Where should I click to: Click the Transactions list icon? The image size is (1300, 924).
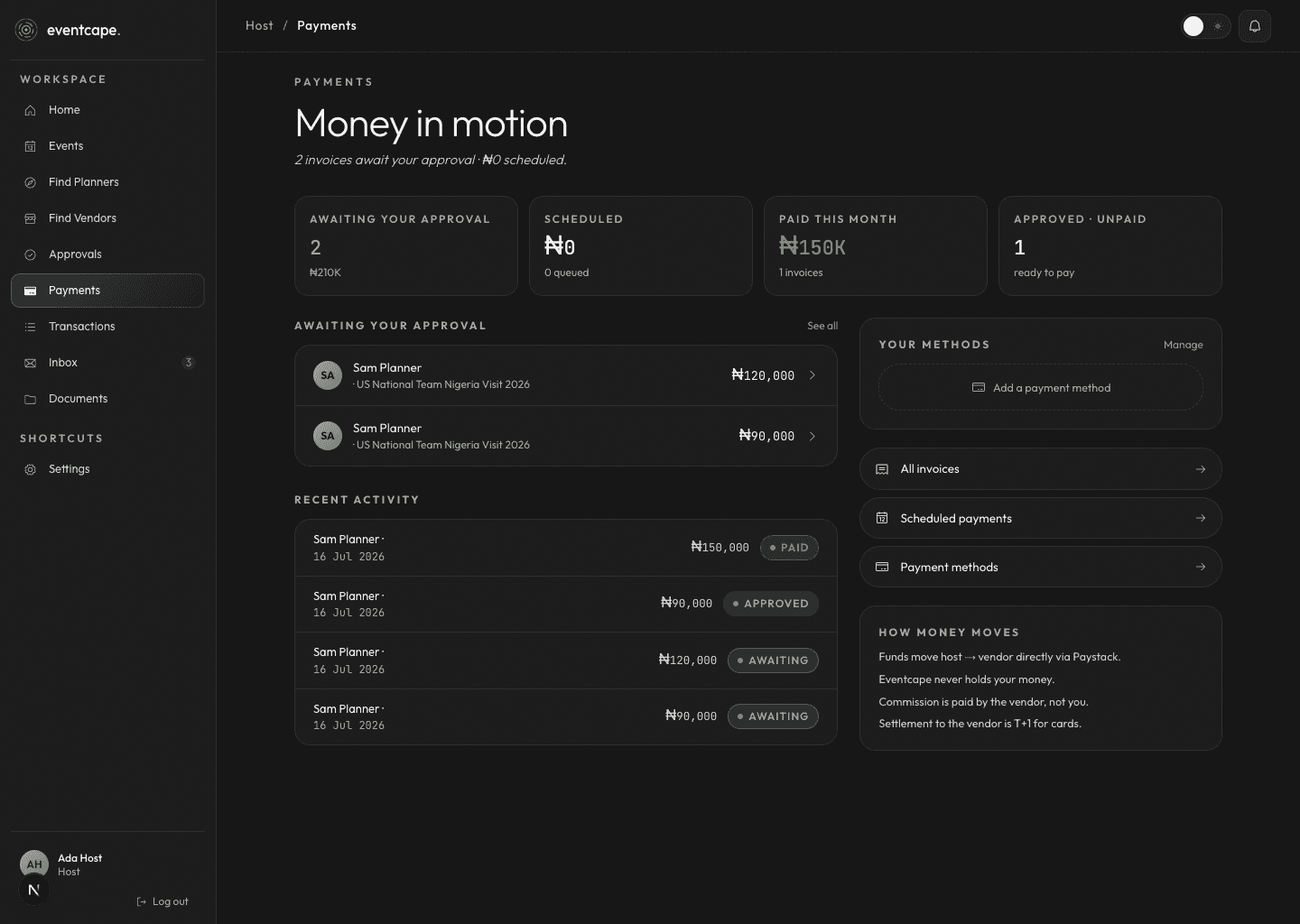[30, 327]
